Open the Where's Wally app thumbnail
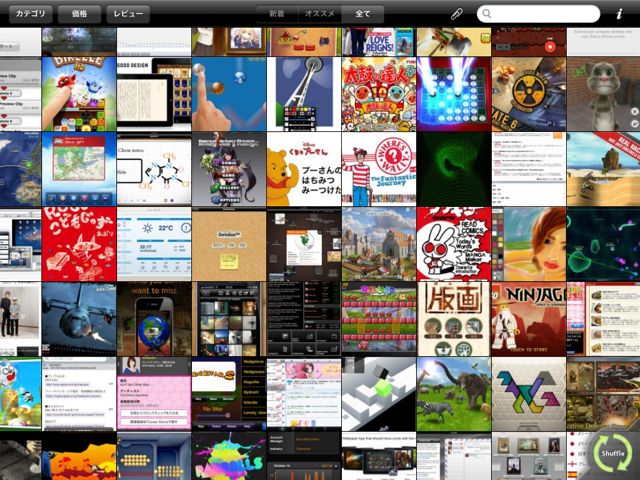 pyautogui.click(x=379, y=169)
